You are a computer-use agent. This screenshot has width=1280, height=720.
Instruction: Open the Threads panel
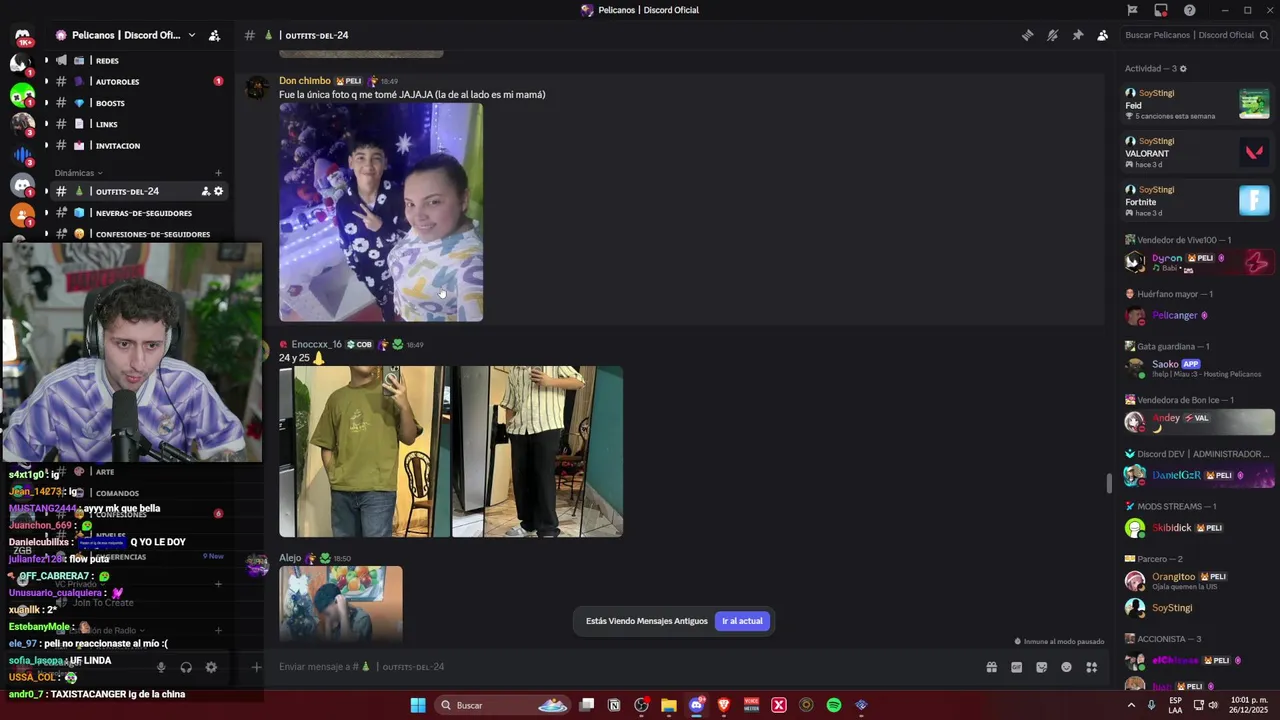1027,35
